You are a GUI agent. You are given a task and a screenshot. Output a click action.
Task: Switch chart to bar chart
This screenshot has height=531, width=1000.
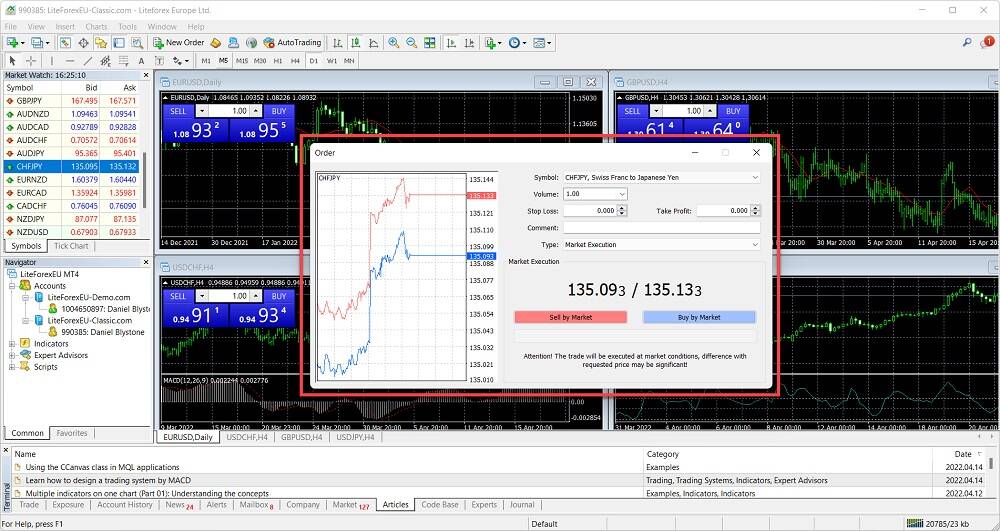(x=337, y=43)
